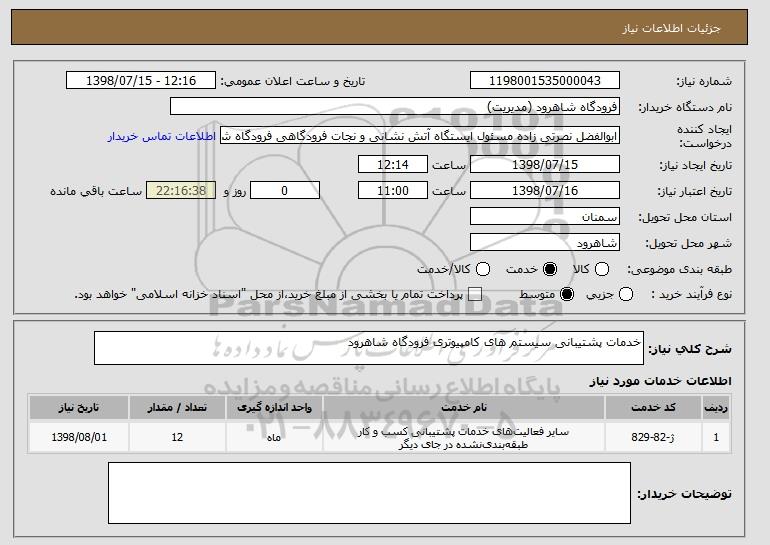Select متوسط purchase type radio
The width and height of the screenshot is (770, 545).
tap(567, 295)
